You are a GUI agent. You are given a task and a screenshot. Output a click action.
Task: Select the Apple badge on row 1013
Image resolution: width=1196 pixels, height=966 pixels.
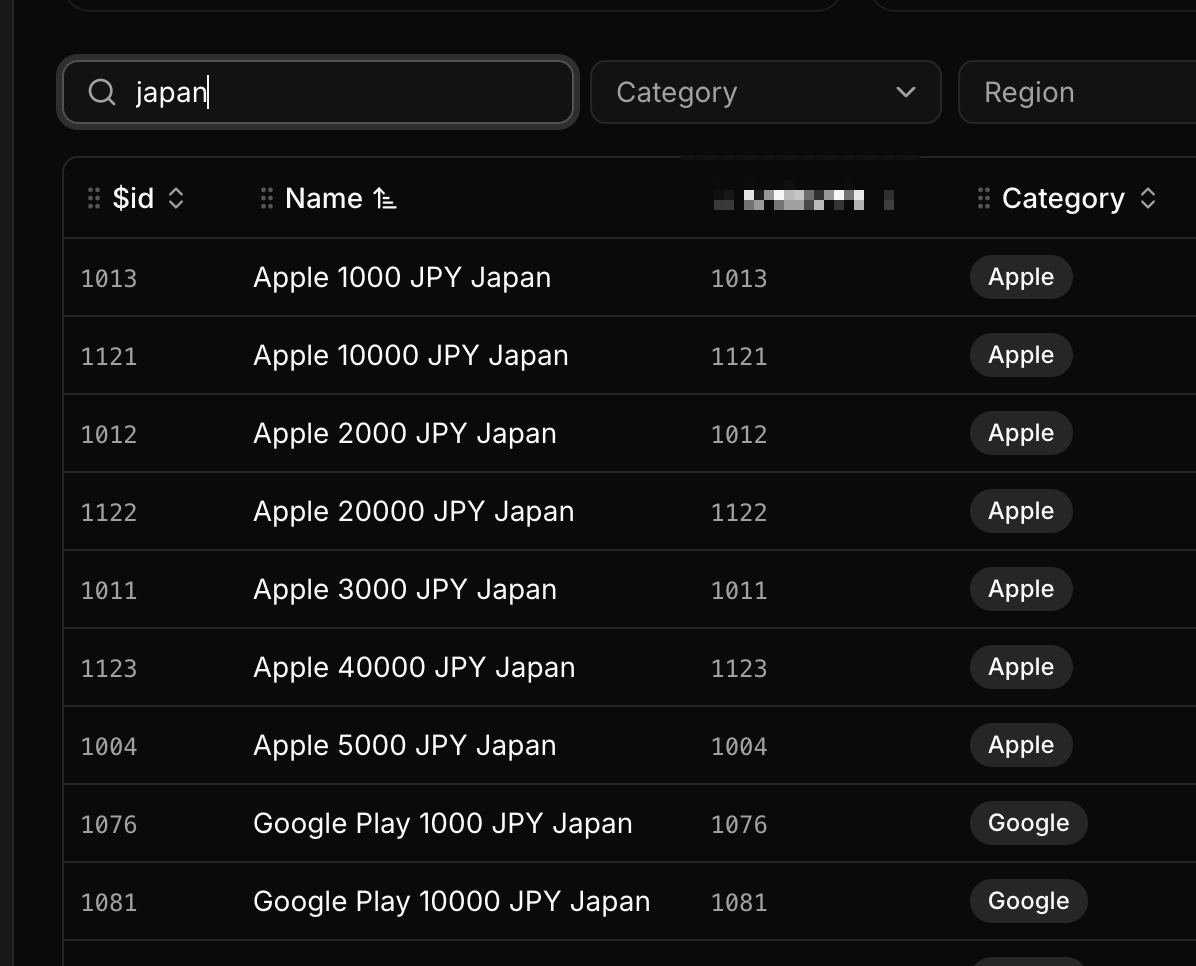pos(1020,277)
